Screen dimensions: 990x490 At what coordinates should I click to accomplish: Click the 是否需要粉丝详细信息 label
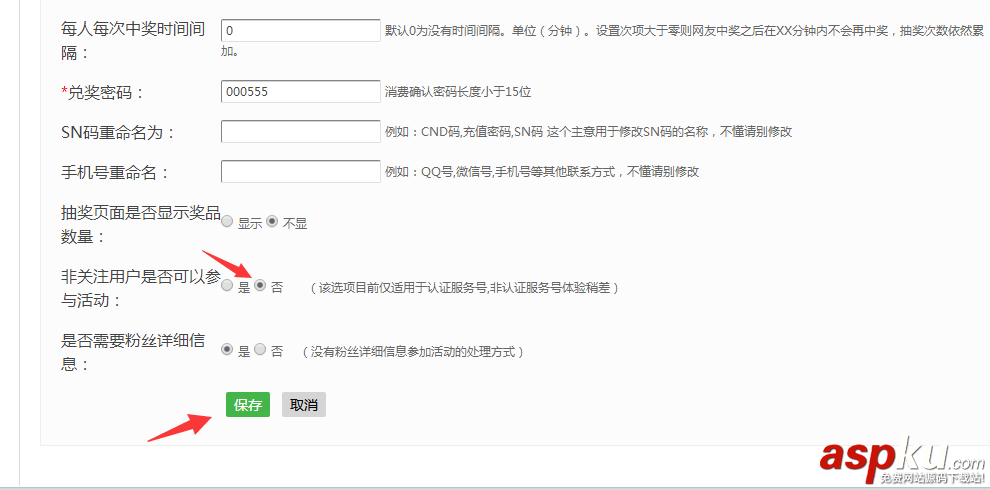tap(133, 352)
